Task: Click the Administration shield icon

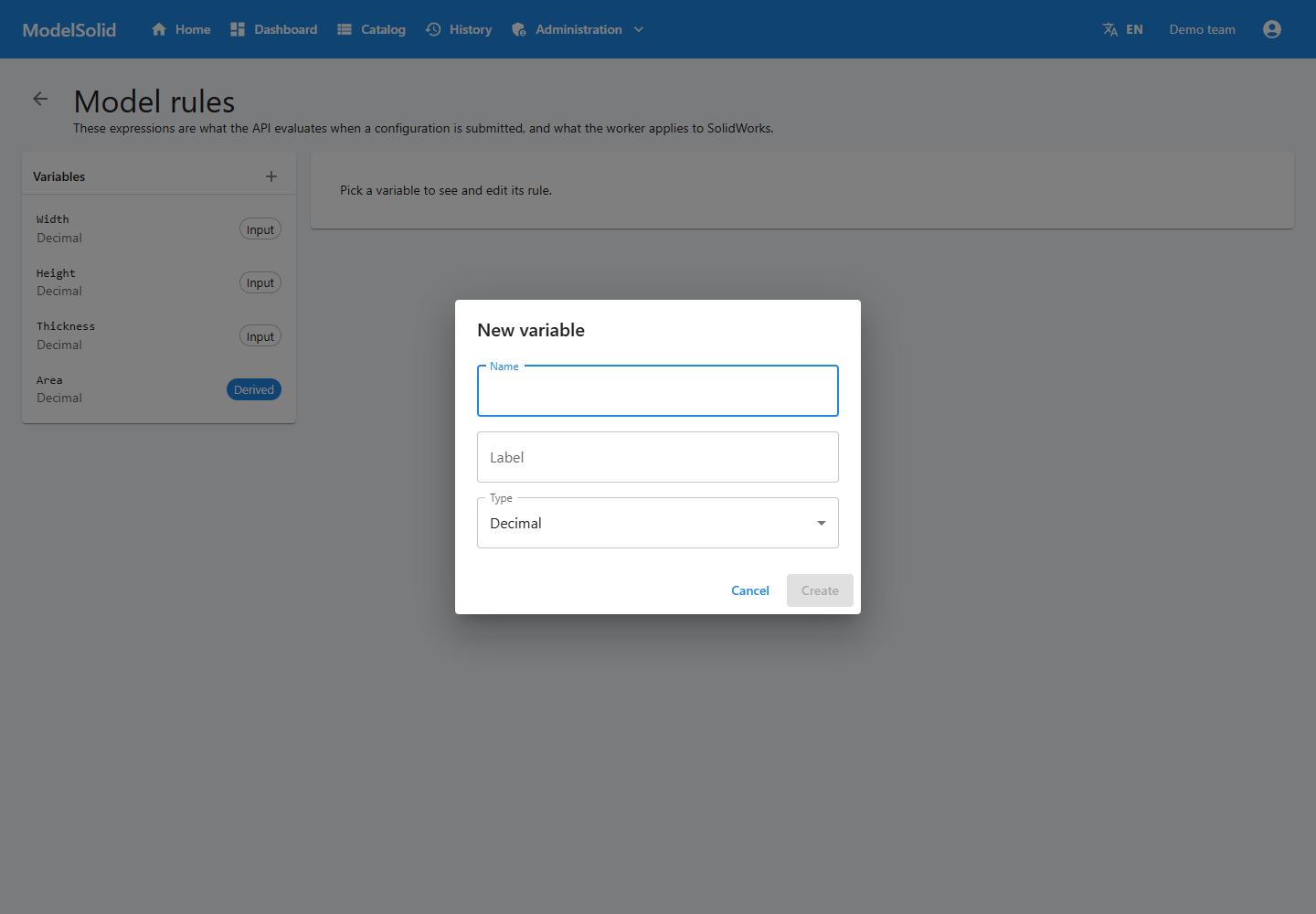Action: 519,29
